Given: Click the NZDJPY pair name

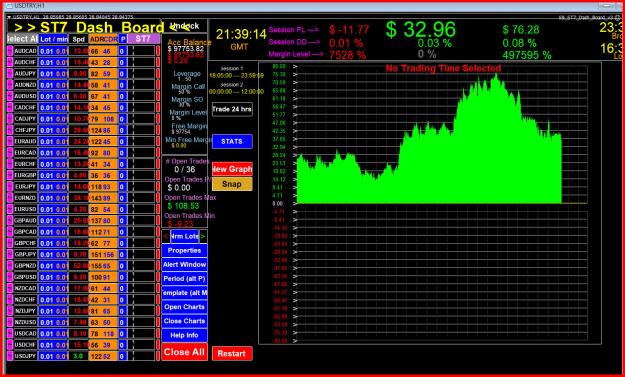Looking at the screenshot, I should click(x=25, y=311).
